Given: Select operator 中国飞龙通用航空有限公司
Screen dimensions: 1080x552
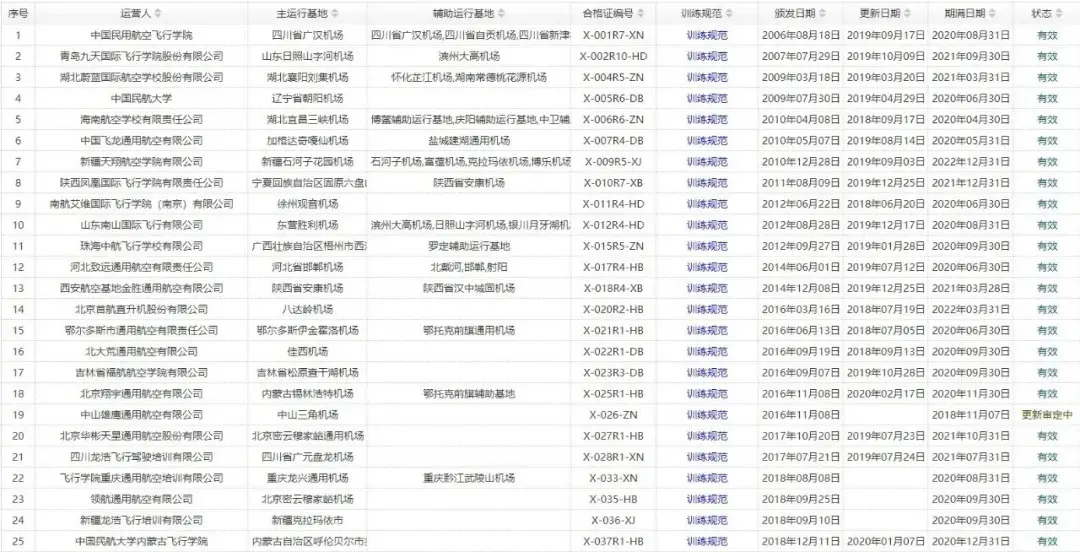Looking at the screenshot, I should pos(141,141).
